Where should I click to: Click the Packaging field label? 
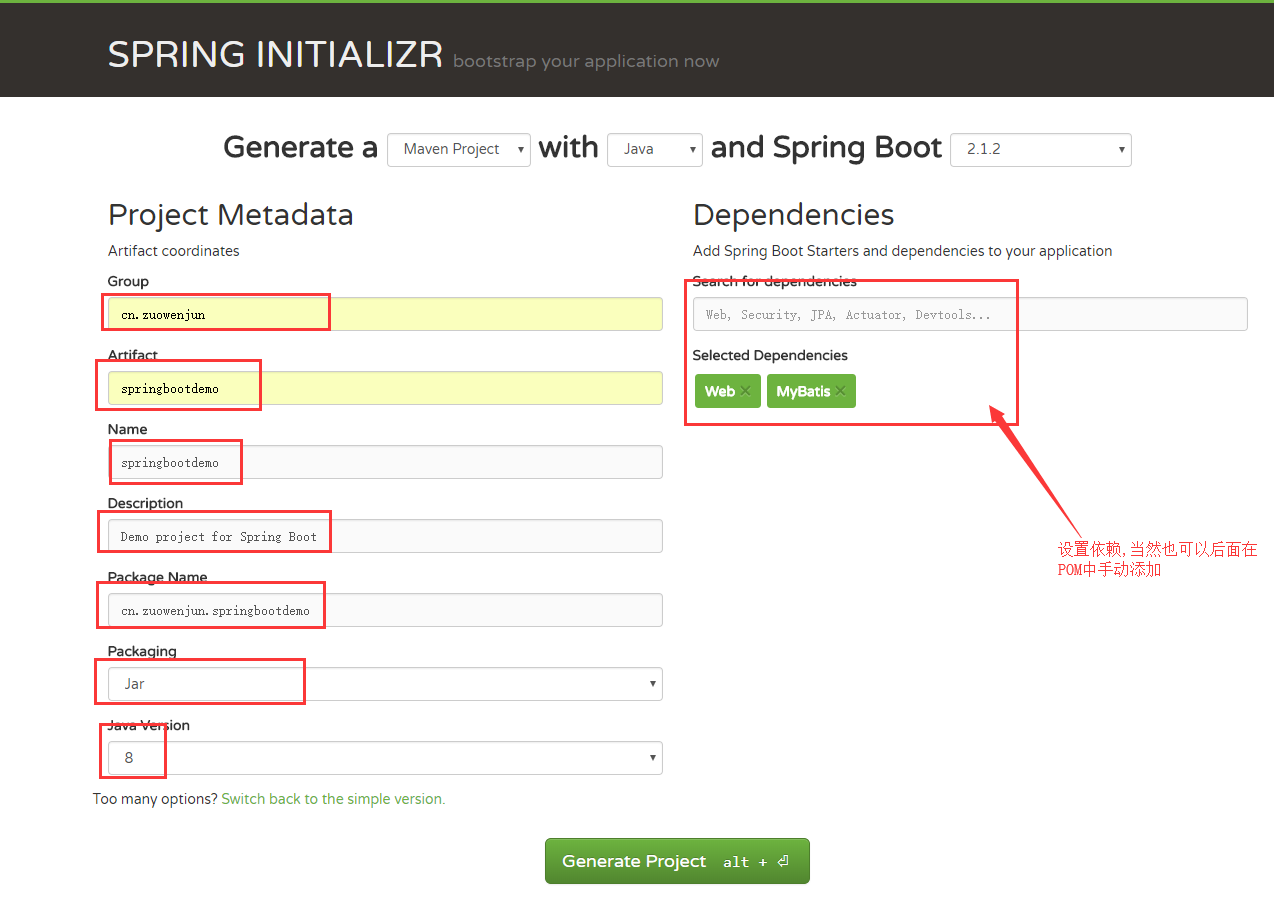point(142,651)
